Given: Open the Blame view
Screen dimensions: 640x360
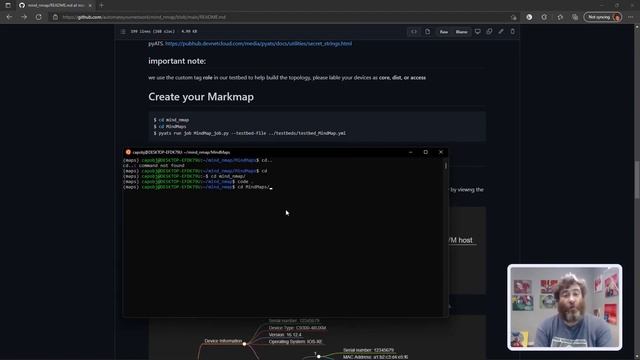Looking at the screenshot, I should [x=461, y=32].
